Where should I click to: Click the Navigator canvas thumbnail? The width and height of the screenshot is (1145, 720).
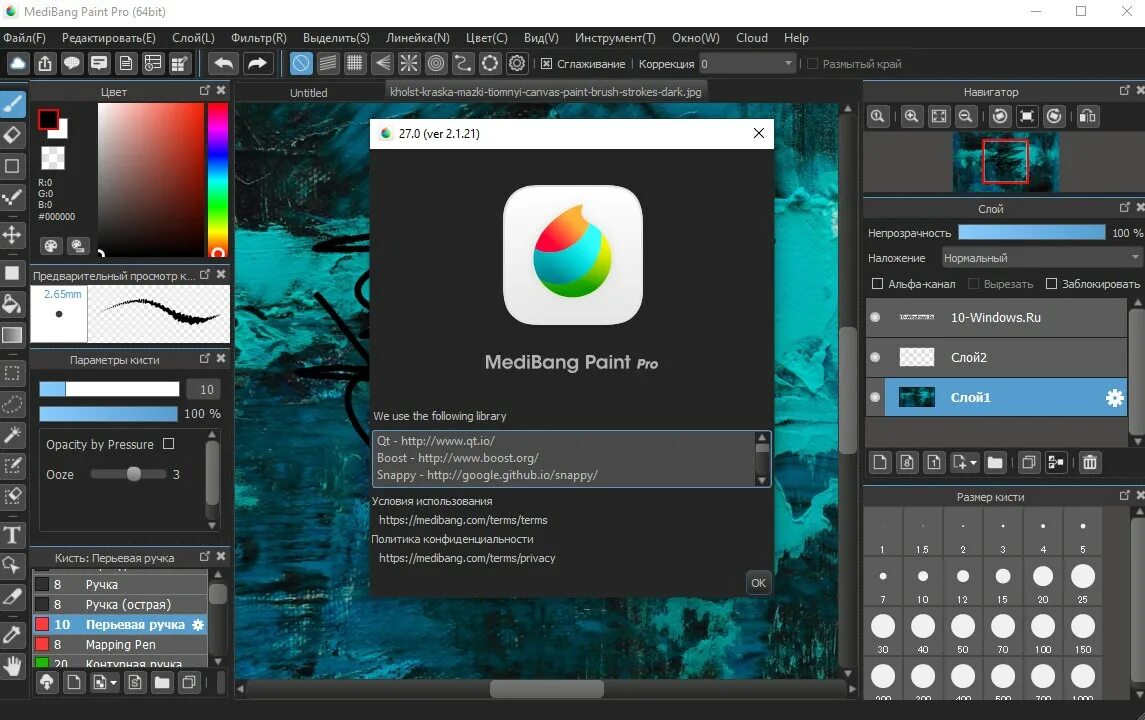[x=1006, y=161]
